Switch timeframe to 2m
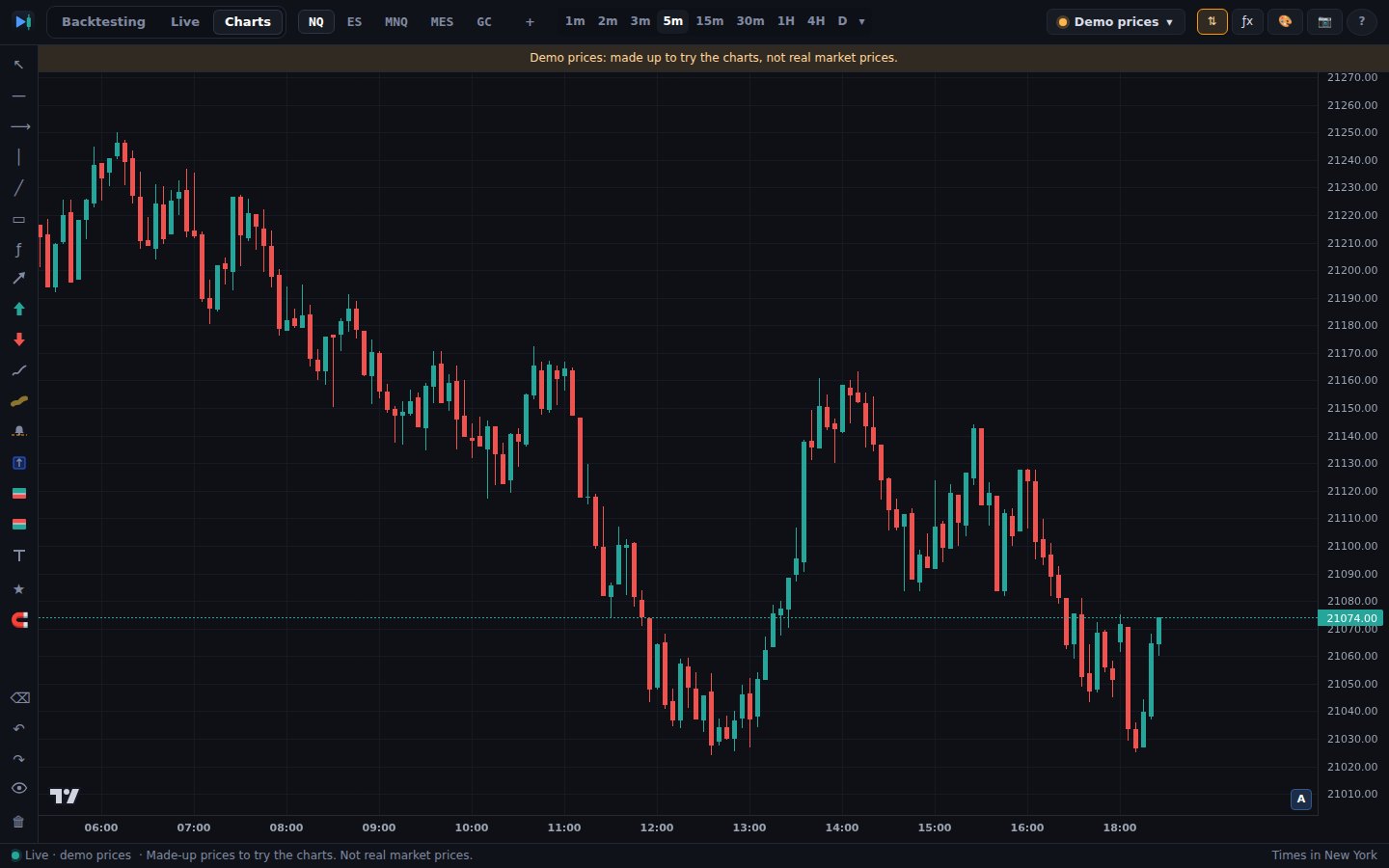 [x=608, y=21]
